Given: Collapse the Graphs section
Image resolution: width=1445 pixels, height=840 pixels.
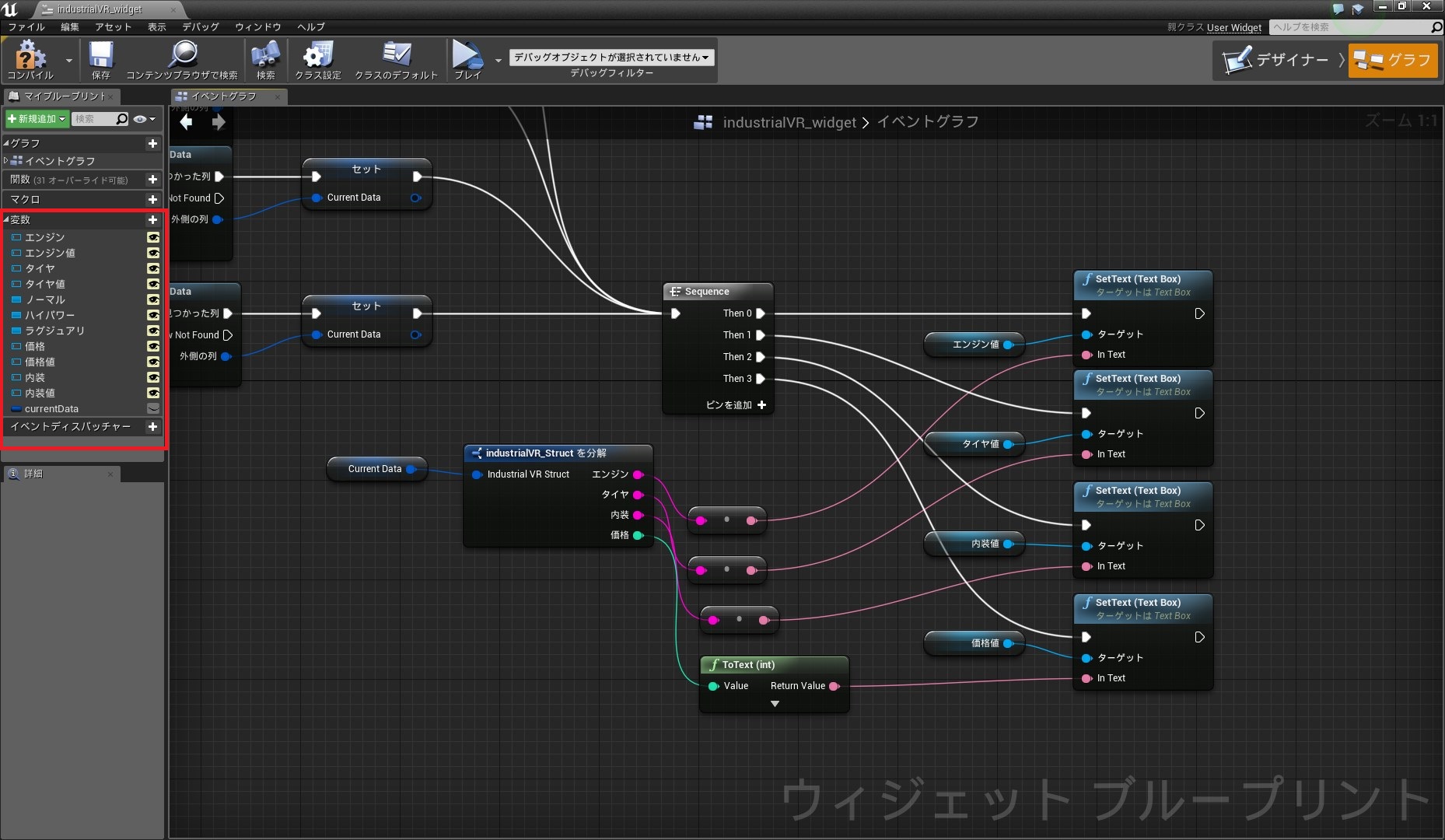Looking at the screenshot, I should tap(6, 143).
